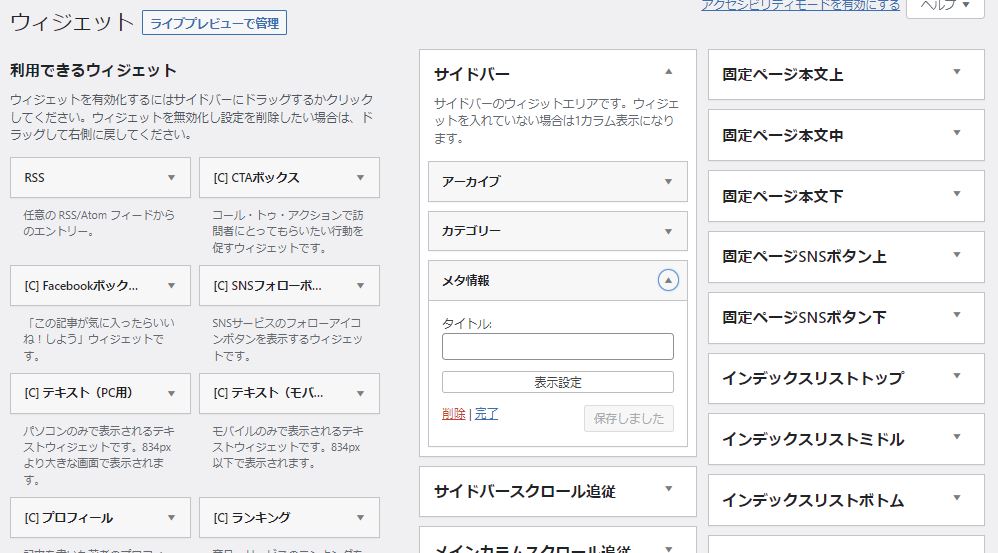Click the 保存しました button
Screen dimensions: 998x553
click(628, 419)
